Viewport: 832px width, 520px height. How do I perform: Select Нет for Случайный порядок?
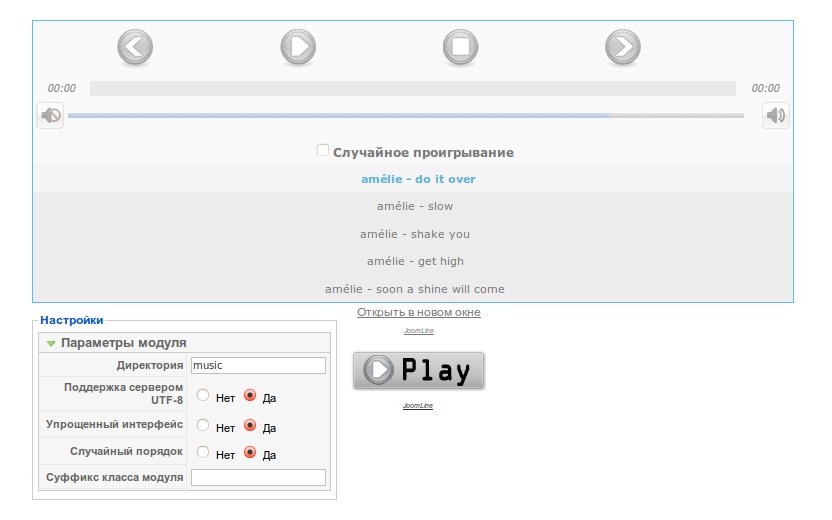(x=204, y=453)
